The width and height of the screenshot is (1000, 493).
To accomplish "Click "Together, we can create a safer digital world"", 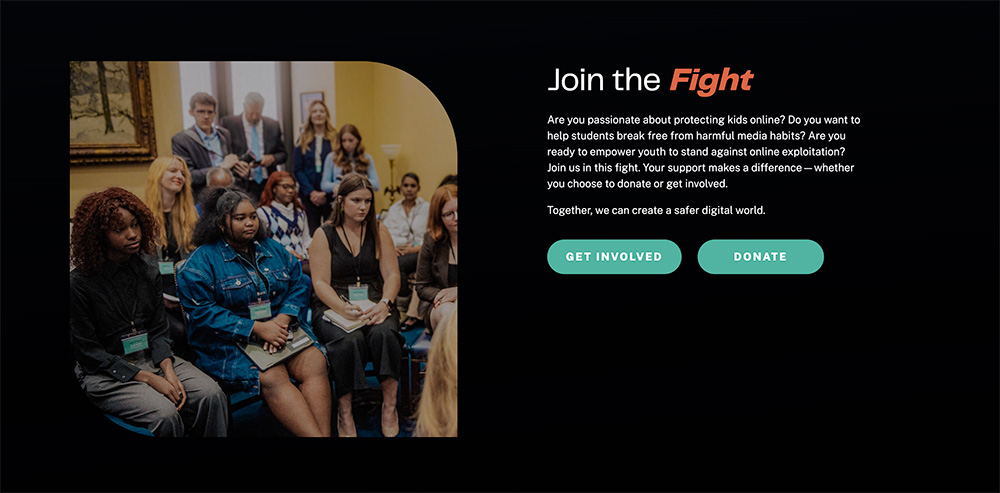I will (x=656, y=210).
